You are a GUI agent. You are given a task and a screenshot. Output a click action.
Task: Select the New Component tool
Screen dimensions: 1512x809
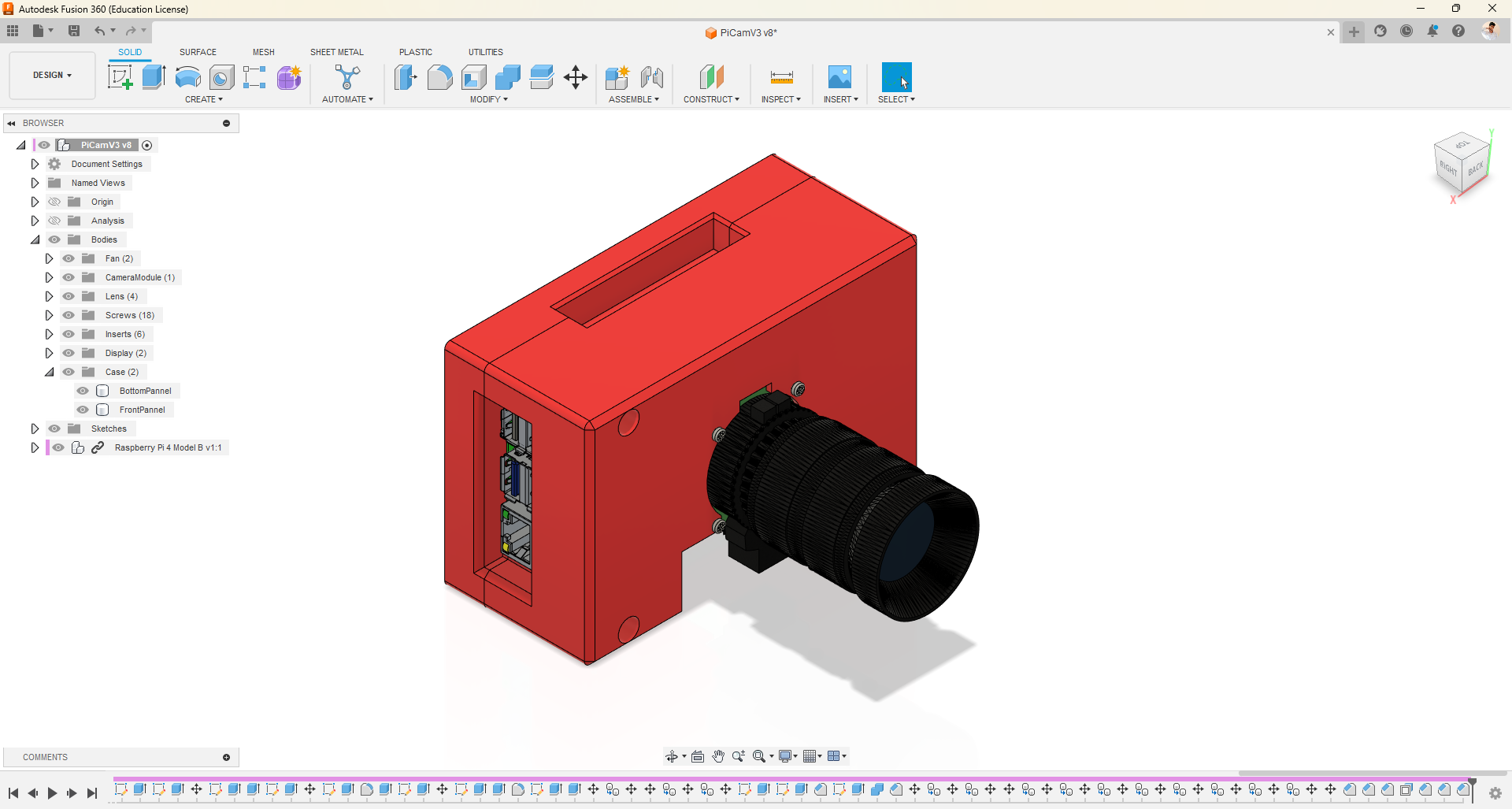[x=617, y=77]
